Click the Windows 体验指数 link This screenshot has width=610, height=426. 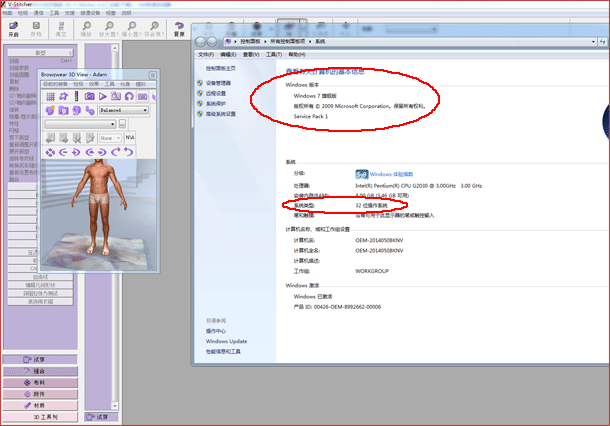[391, 174]
